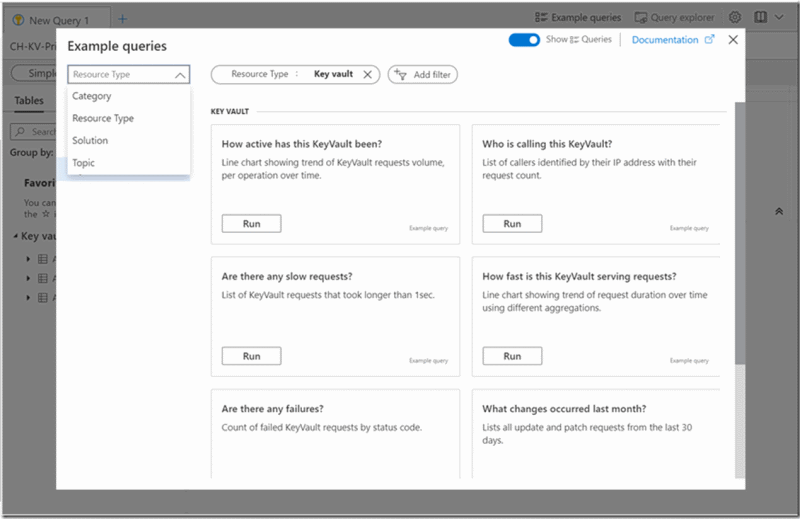This screenshot has height=519, width=800.
Task: Select Solution from the dropdown list
Action: 90,140
